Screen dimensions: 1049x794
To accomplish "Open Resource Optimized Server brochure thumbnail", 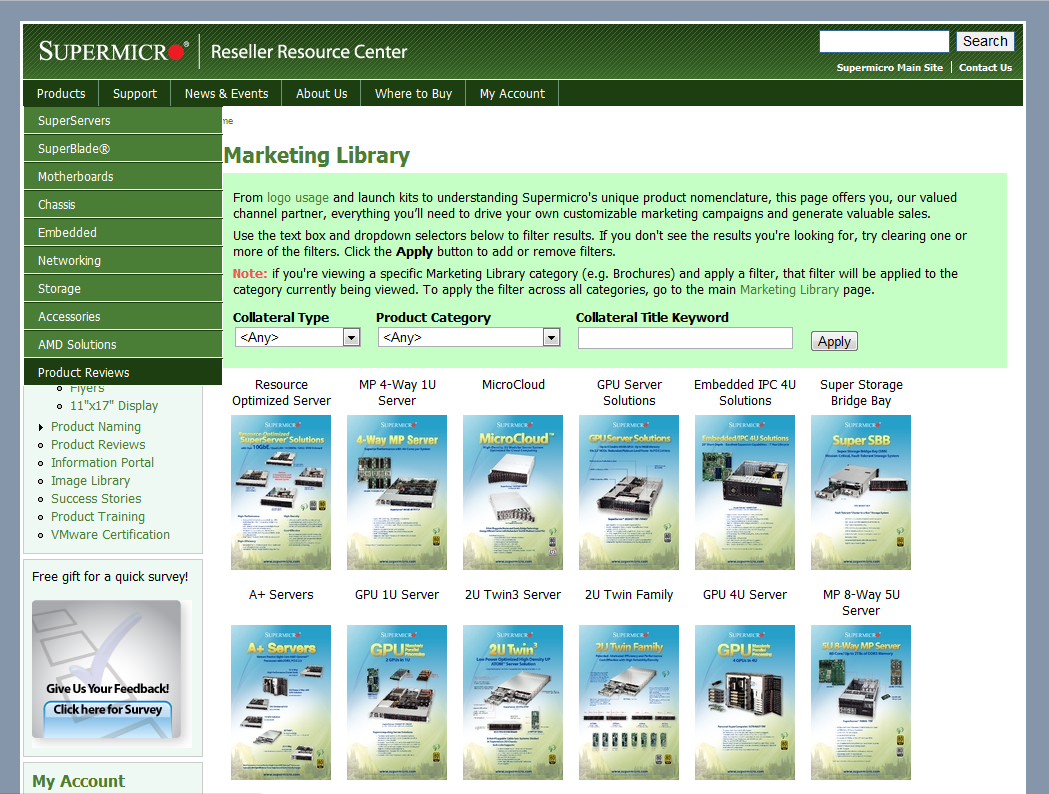I will [x=281, y=492].
